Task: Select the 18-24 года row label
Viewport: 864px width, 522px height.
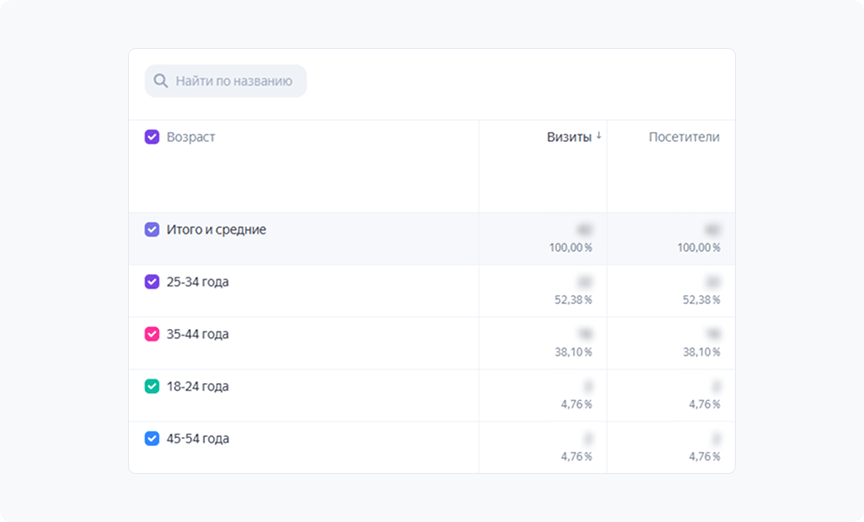Action: point(198,386)
